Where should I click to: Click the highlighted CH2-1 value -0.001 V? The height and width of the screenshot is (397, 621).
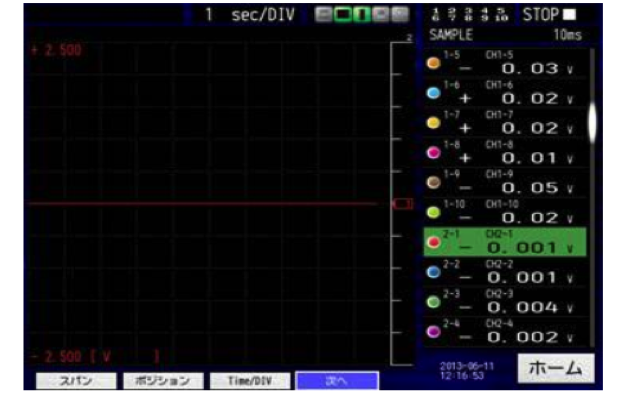(x=515, y=248)
